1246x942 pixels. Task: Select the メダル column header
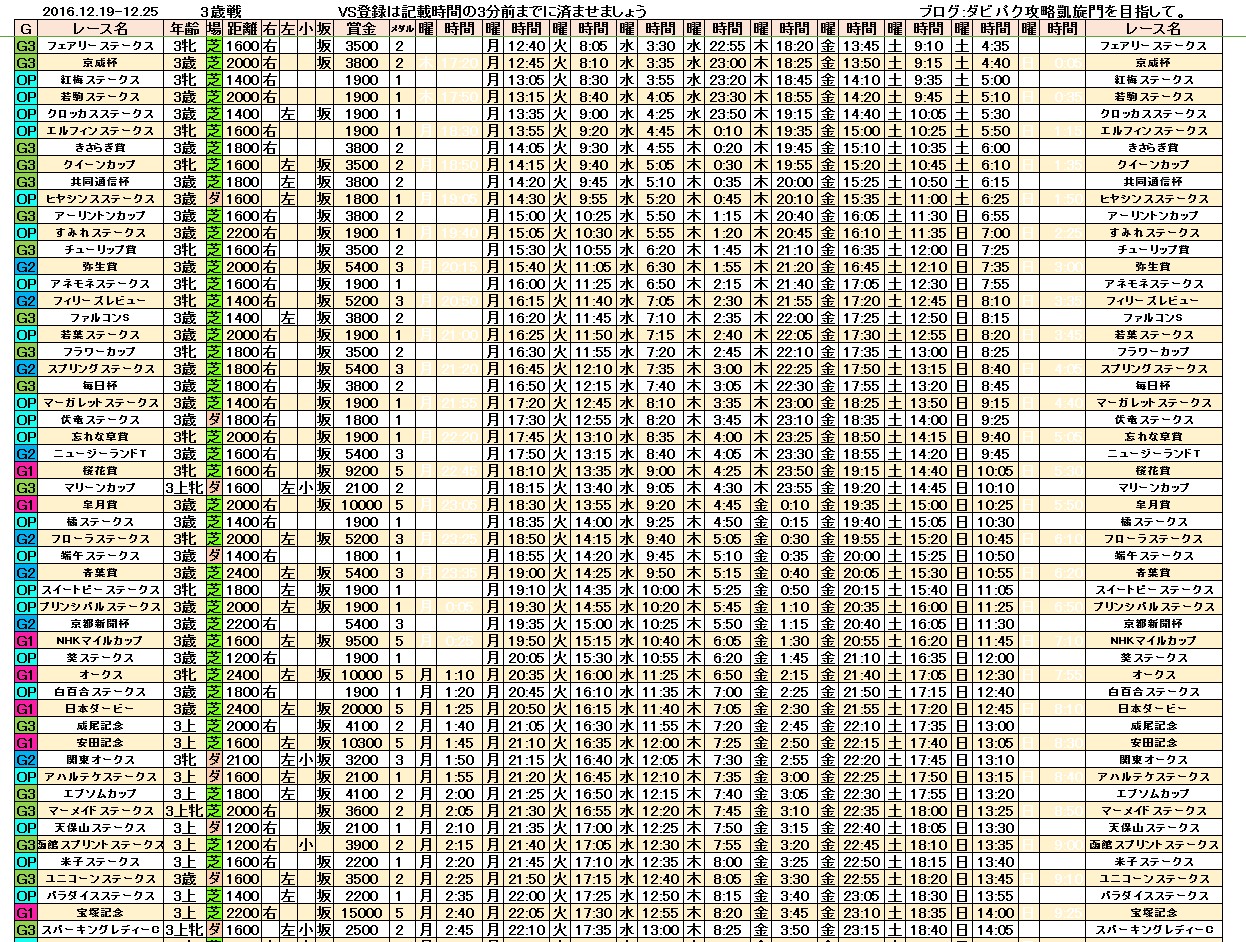tap(400, 29)
